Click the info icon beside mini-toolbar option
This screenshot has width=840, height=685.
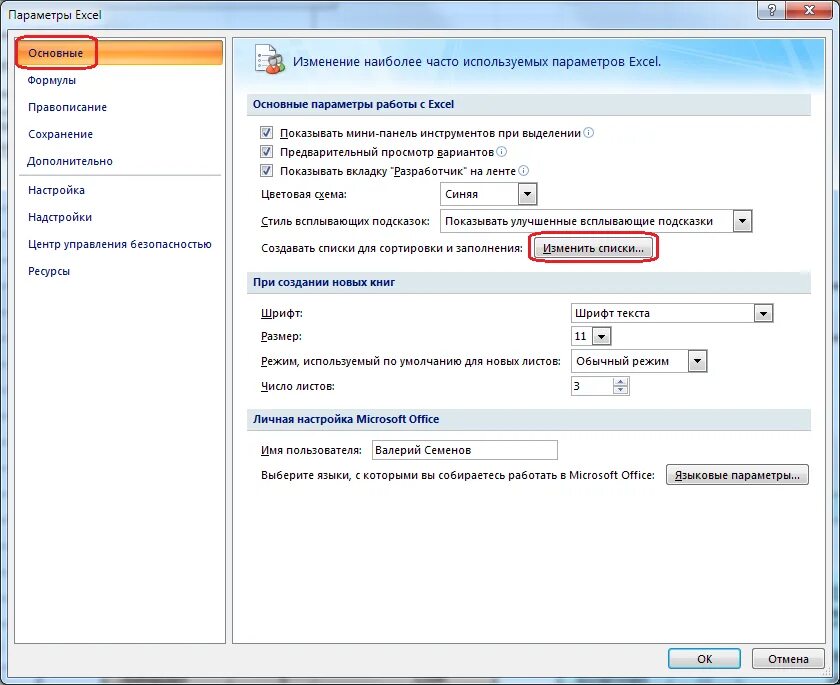[588, 132]
